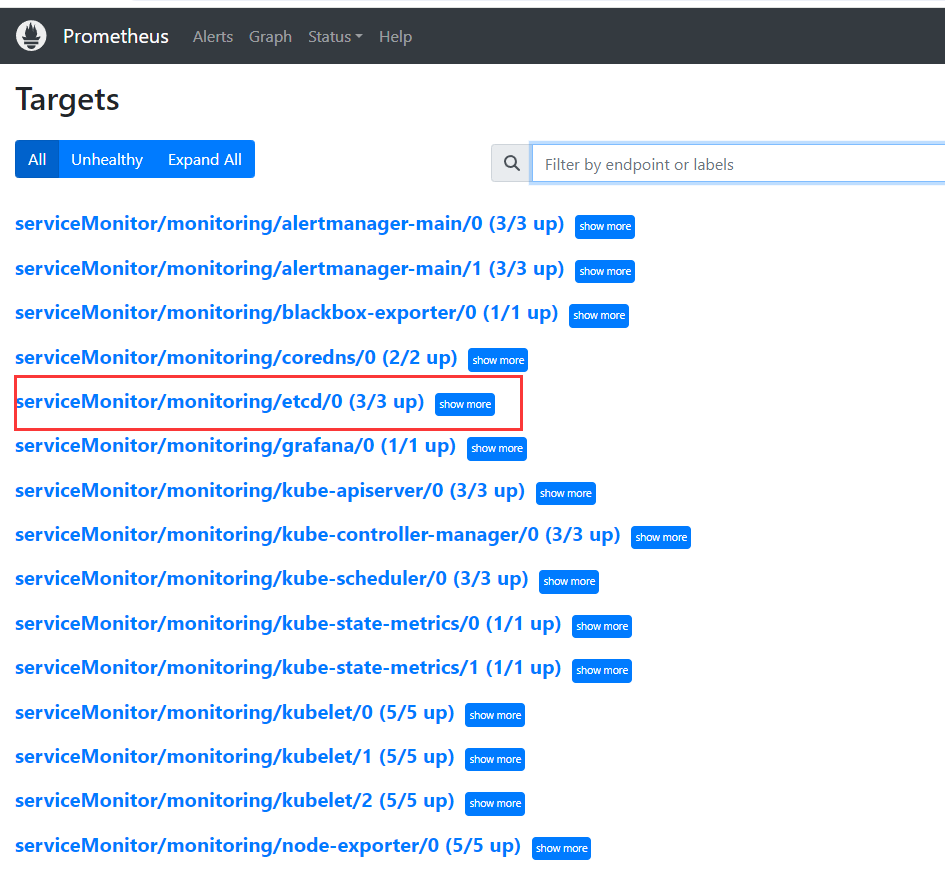Focus the Filter by endpoint or labels field

click(738, 164)
